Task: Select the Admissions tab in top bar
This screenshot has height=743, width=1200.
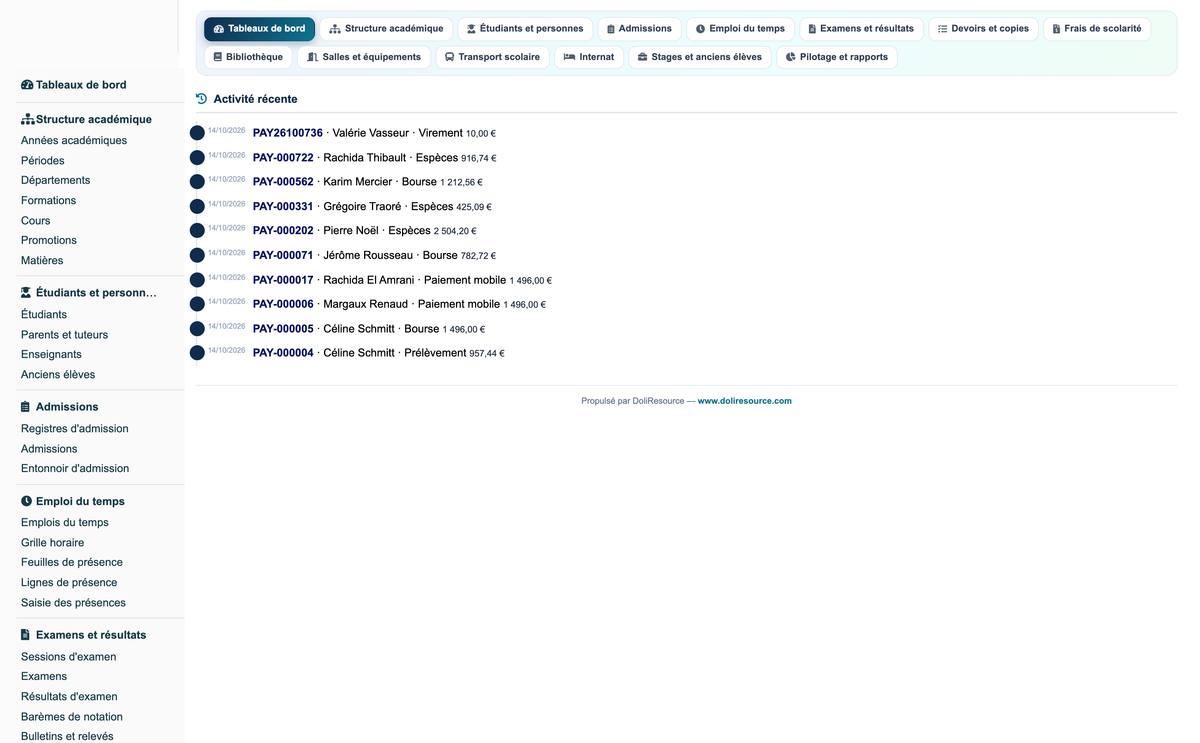Action: [x=640, y=29]
